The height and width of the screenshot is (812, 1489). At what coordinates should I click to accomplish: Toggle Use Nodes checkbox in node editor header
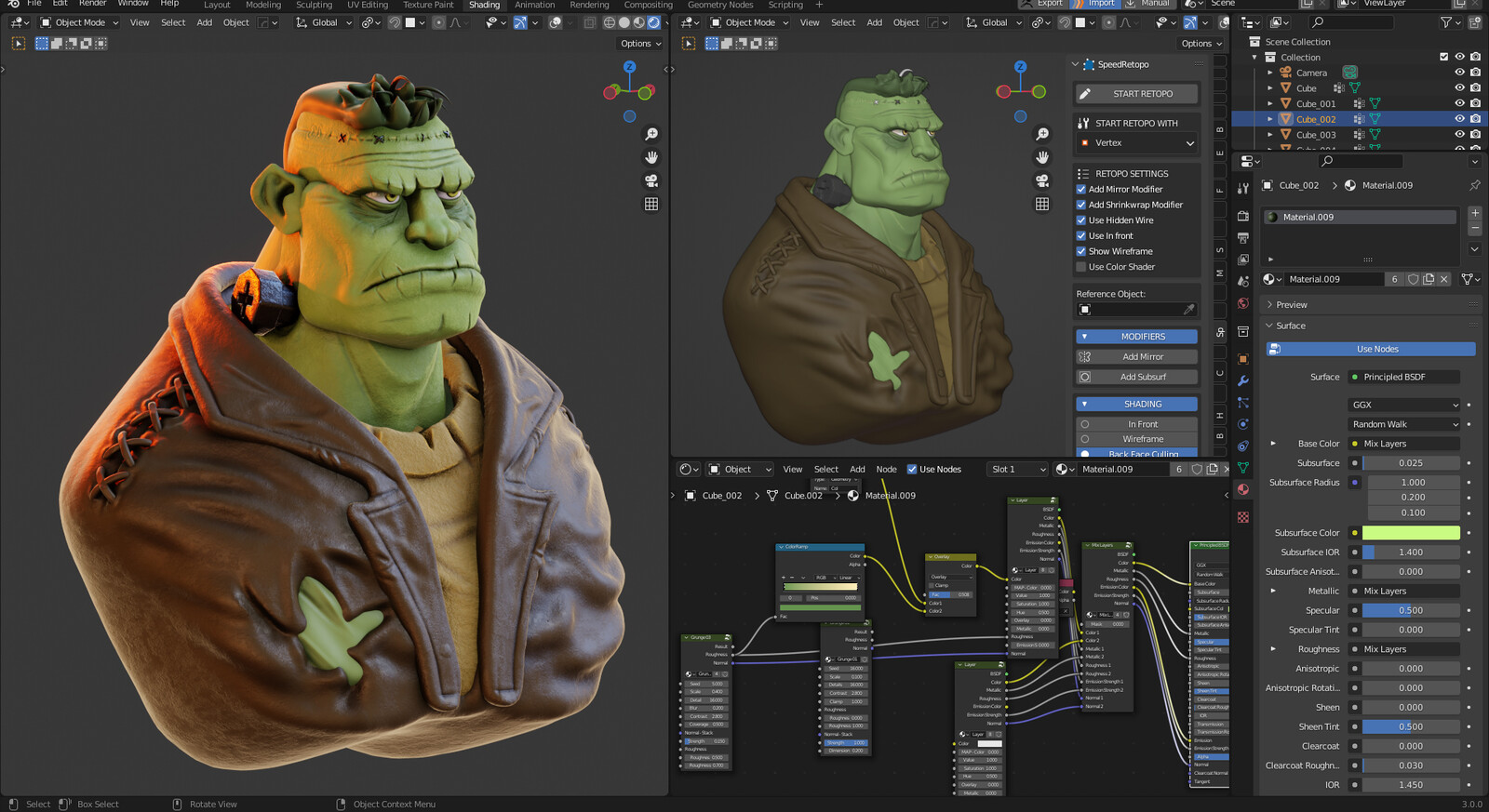912,469
